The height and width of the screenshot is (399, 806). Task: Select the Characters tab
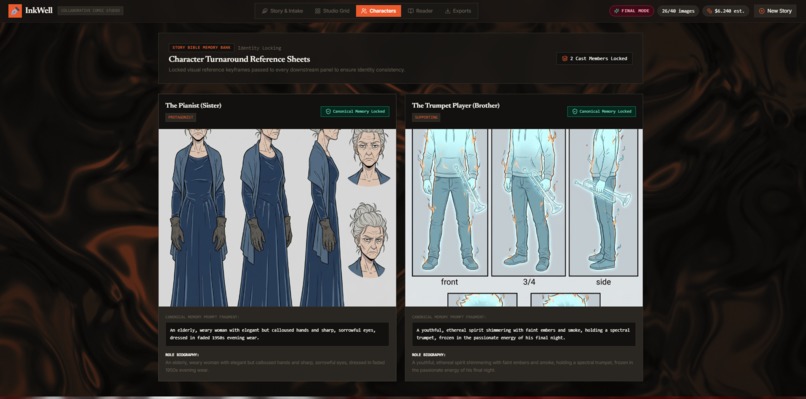tap(378, 11)
